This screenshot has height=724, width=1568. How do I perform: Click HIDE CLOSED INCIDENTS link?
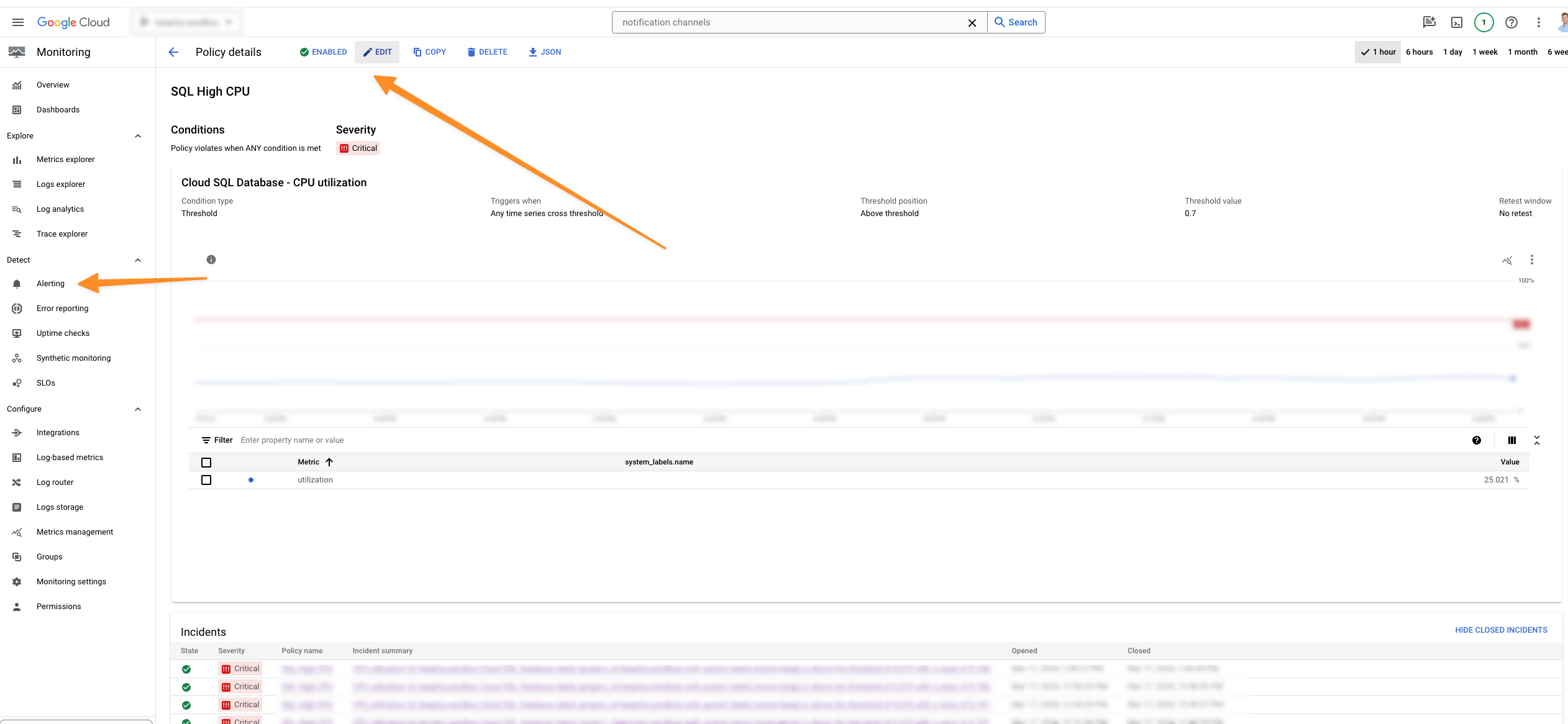1501,630
